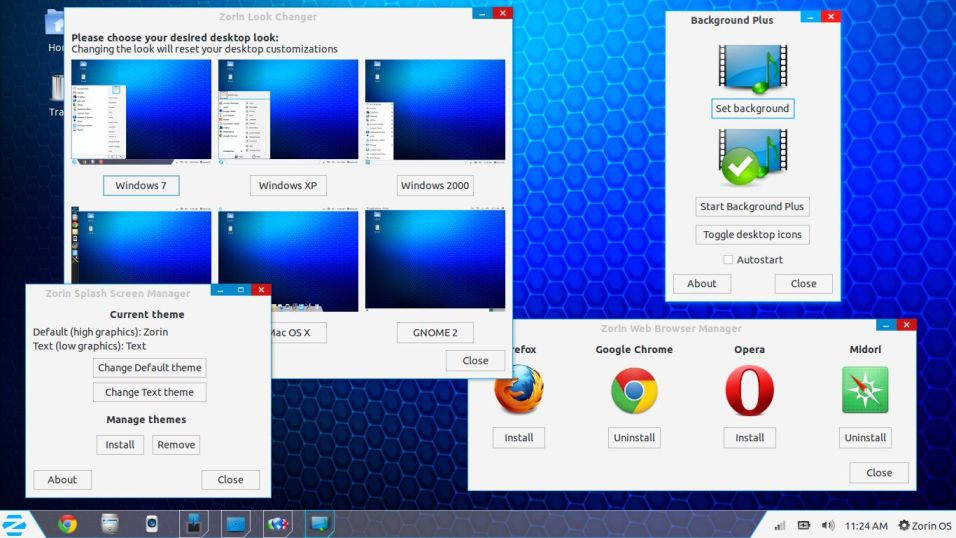Image resolution: width=956 pixels, height=538 pixels.
Task: Click the Firefox logo in Browser Manager
Action: (x=519, y=390)
